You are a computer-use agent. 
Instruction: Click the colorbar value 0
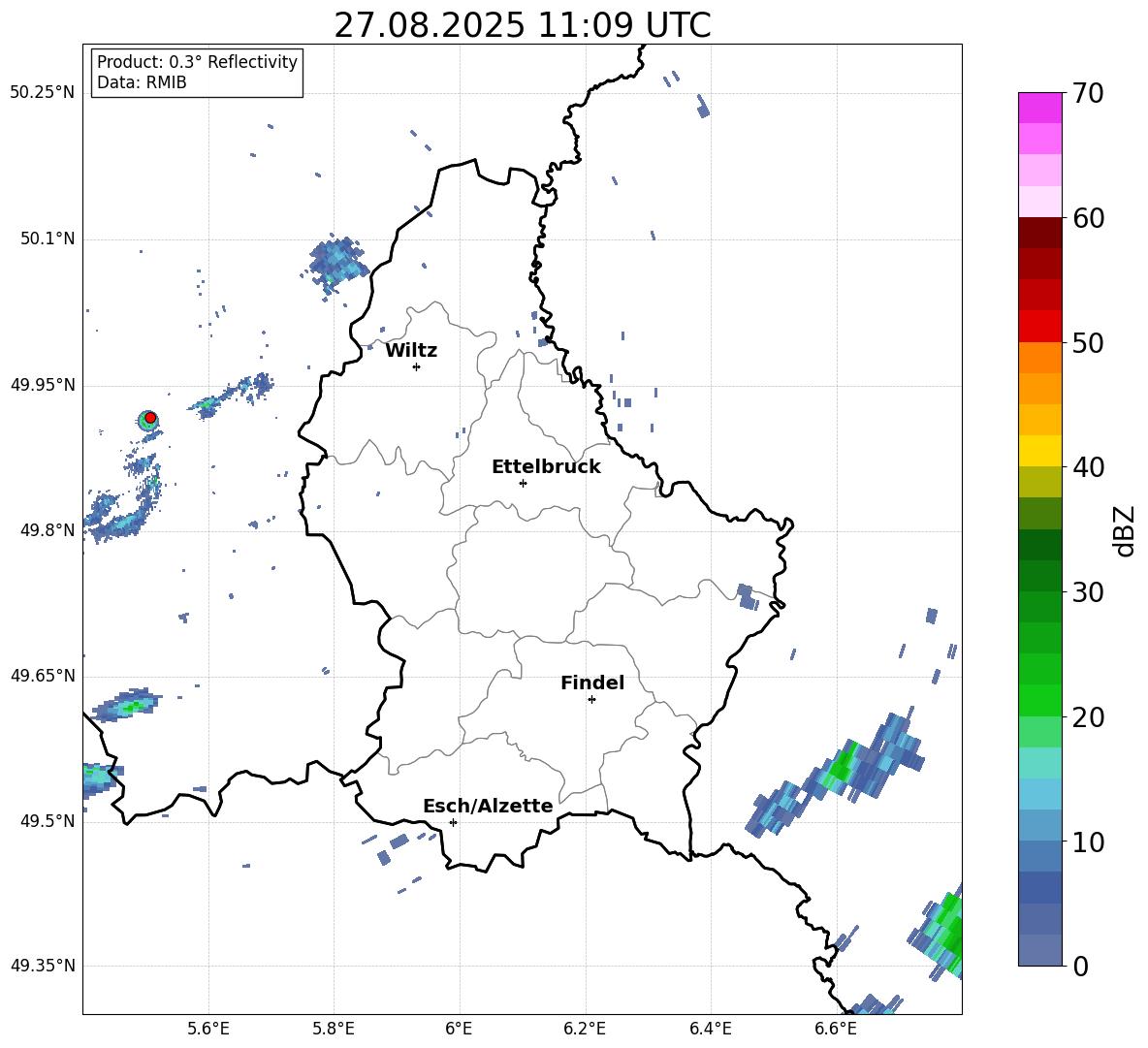click(1081, 967)
